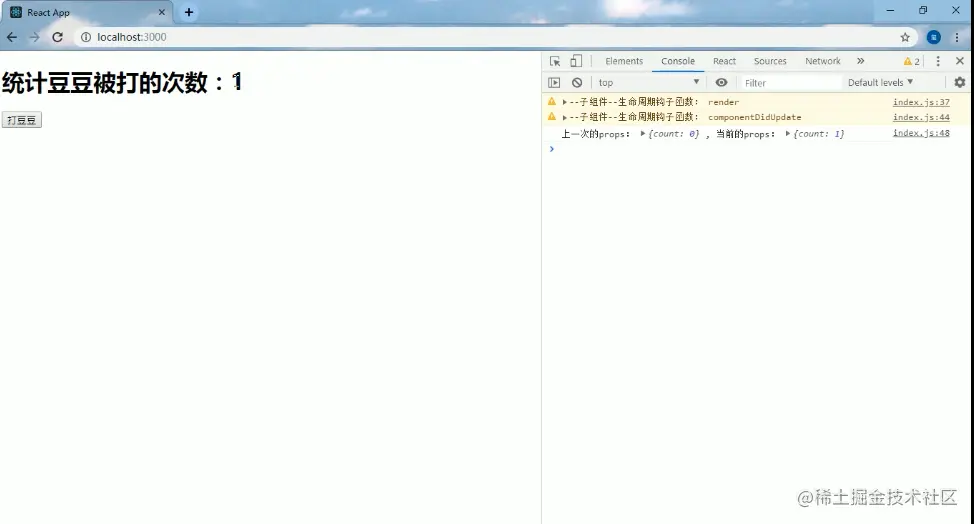974x524 pixels.
Task: Open console settings gear
Action: [960, 82]
